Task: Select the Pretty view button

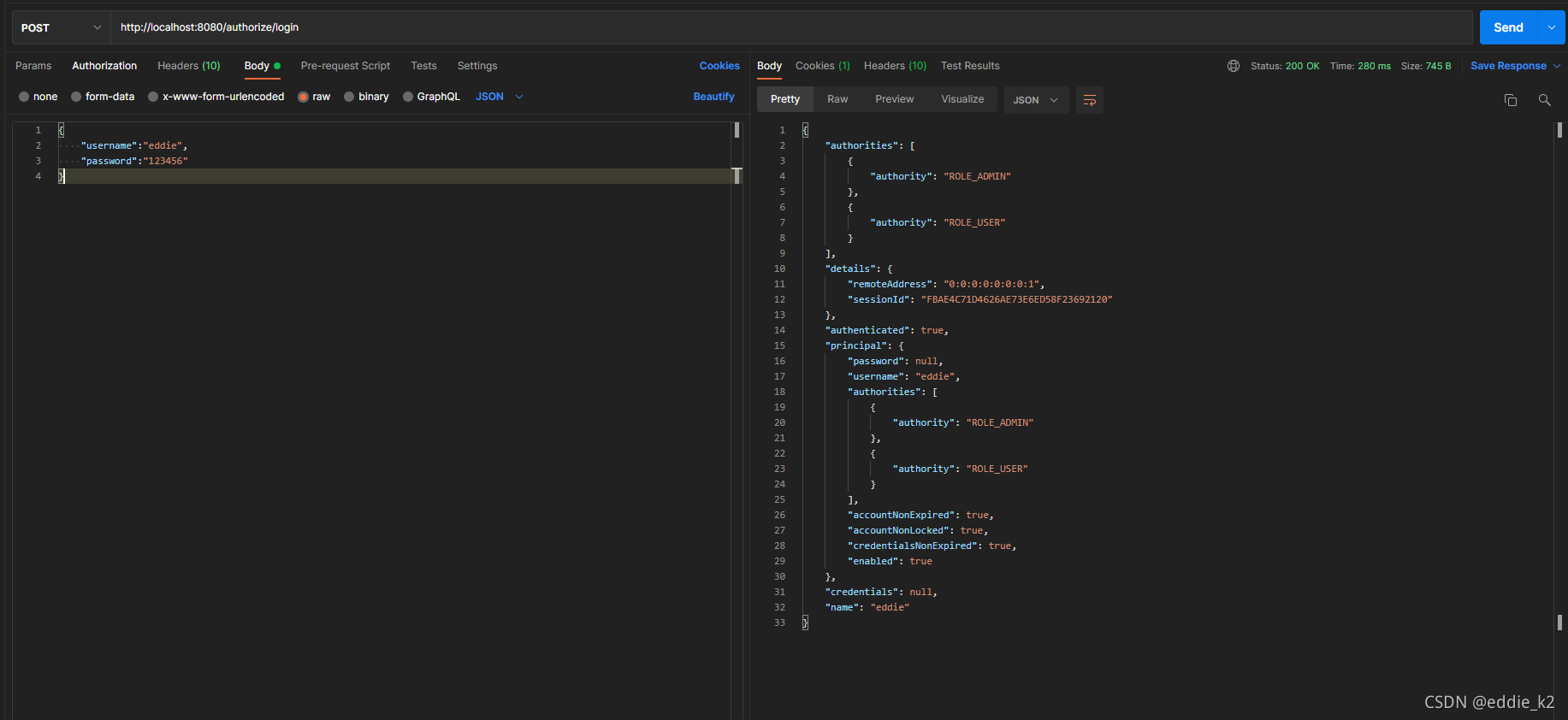Action: tap(785, 99)
